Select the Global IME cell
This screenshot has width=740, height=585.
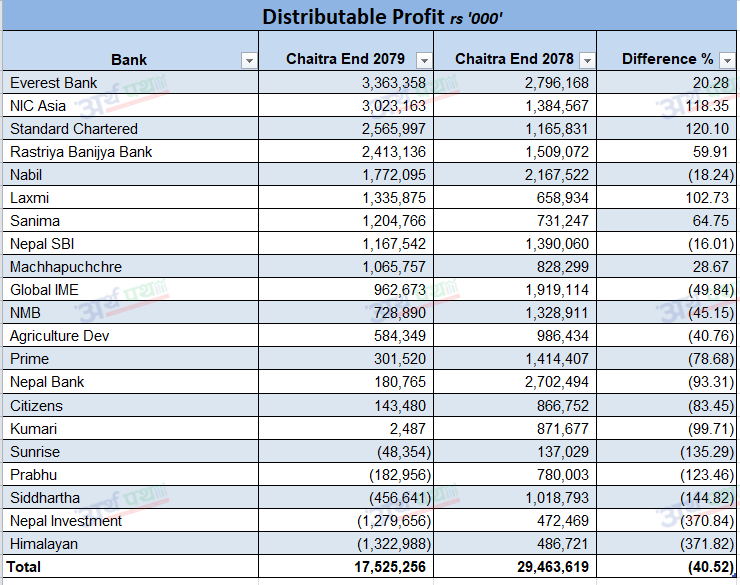click(x=131, y=290)
